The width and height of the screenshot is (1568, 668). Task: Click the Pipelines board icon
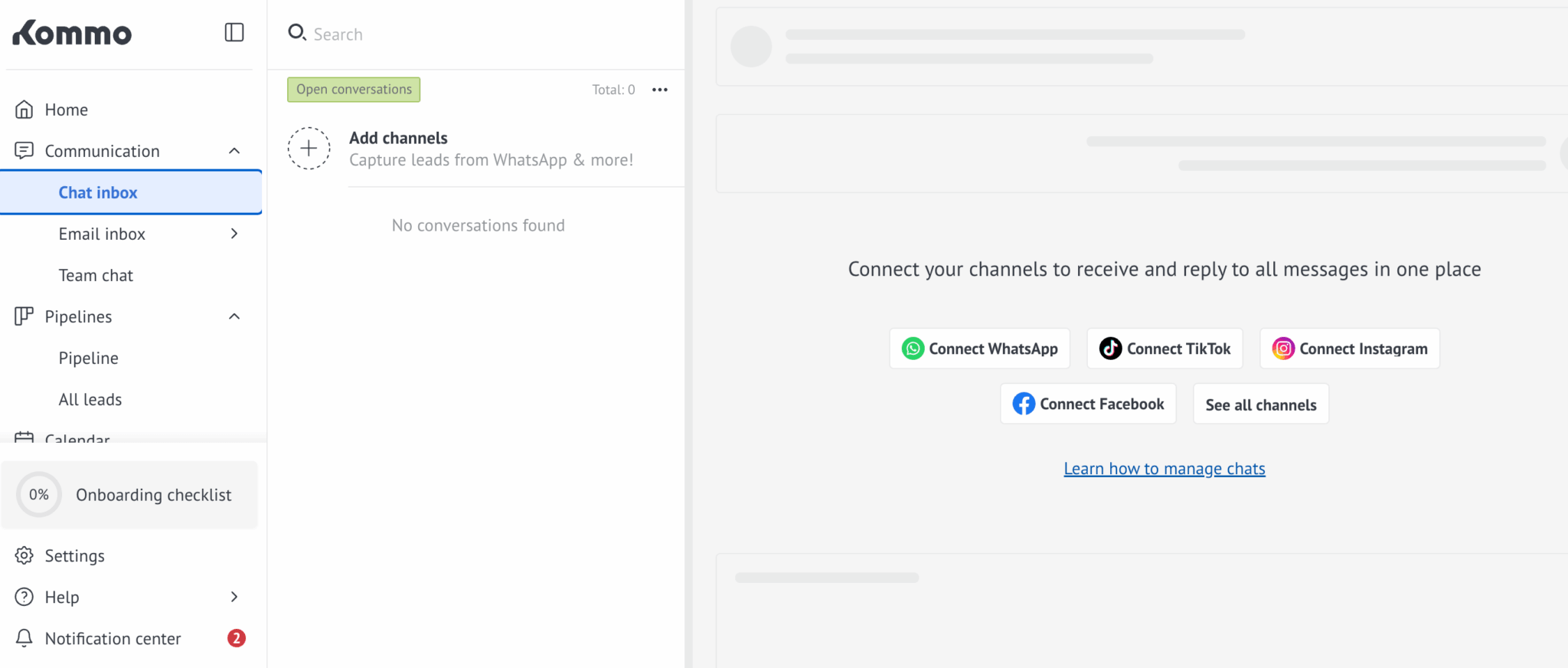click(24, 316)
